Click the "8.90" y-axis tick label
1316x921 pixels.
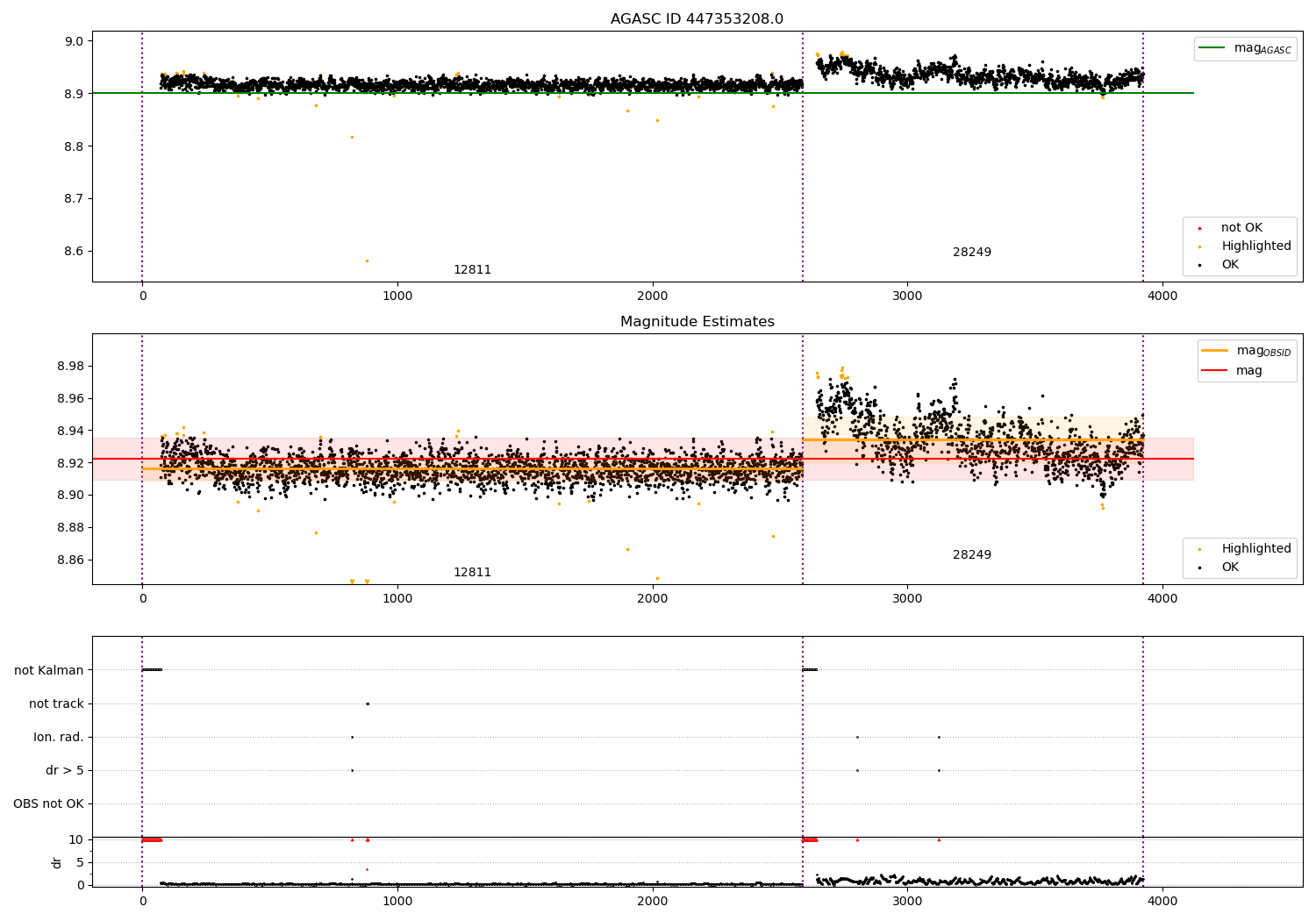tap(70, 496)
